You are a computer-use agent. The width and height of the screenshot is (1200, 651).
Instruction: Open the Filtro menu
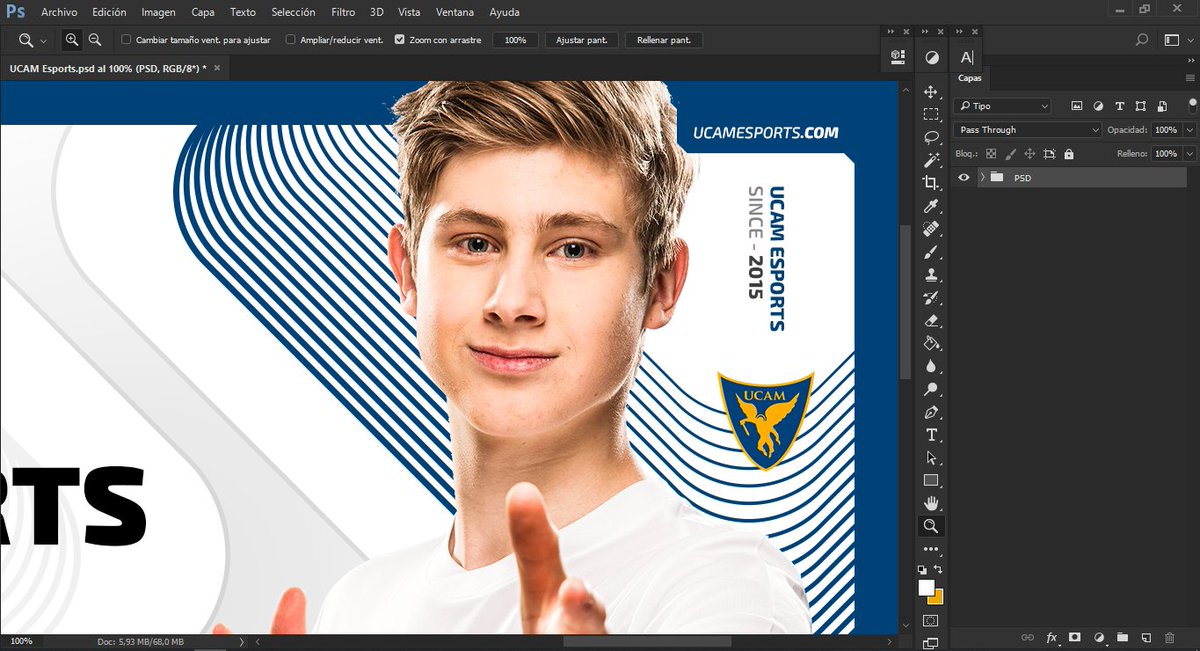tap(343, 12)
